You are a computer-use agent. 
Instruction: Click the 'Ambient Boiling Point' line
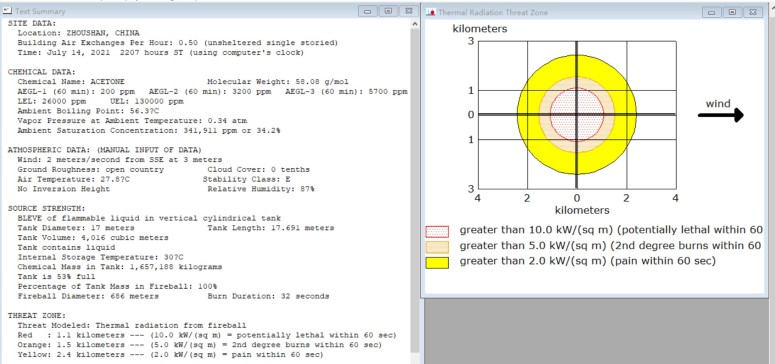click(x=88, y=111)
